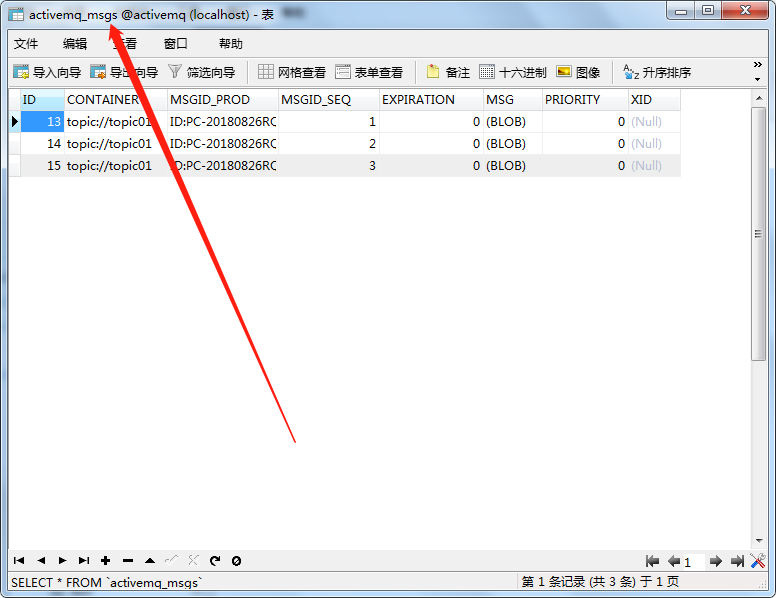This screenshot has height=598, width=776.
Task: Click the PRIORITY column header
Action: click(585, 100)
